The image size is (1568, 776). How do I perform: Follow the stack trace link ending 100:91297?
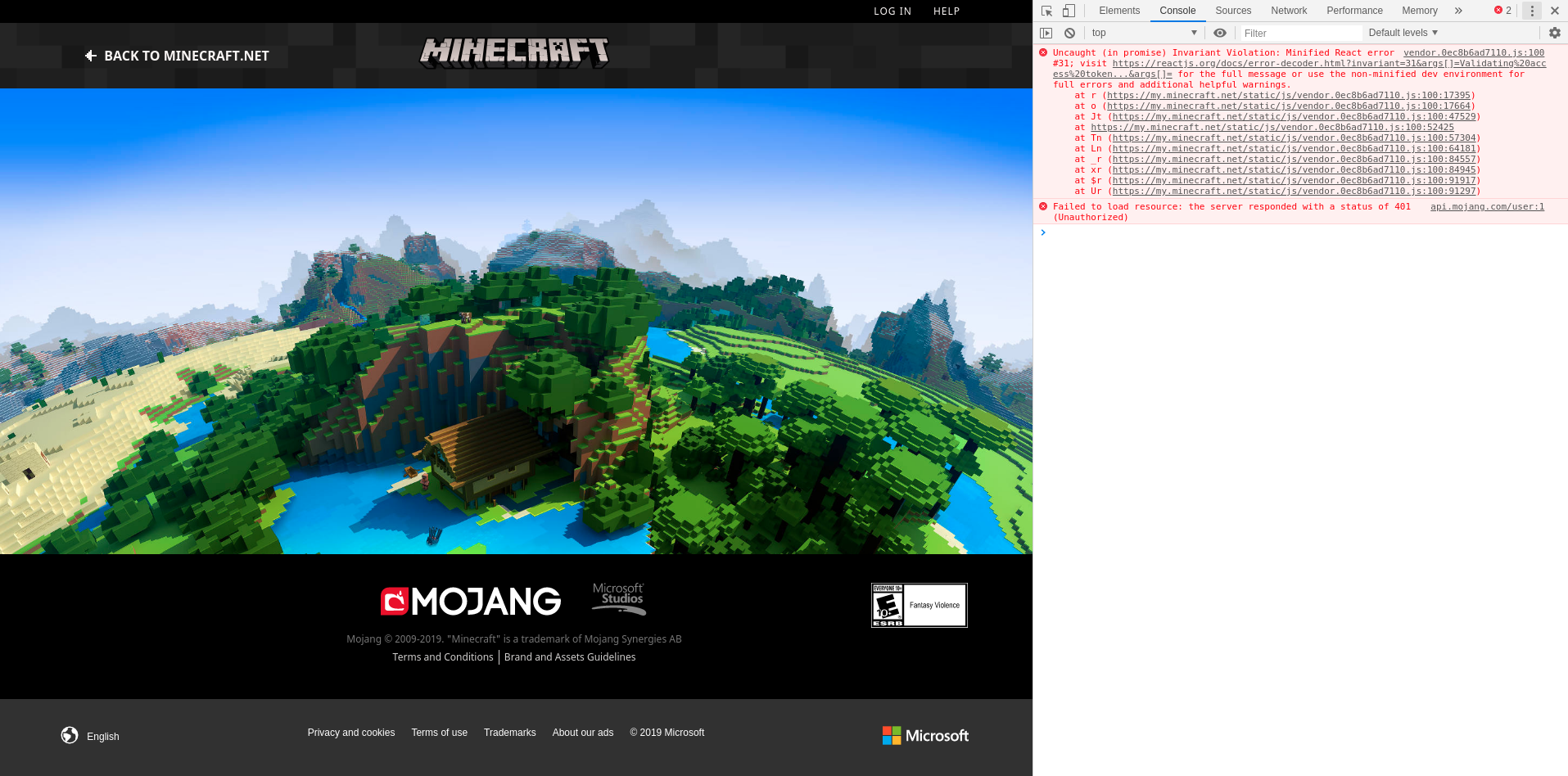pyautogui.click(x=1294, y=192)
